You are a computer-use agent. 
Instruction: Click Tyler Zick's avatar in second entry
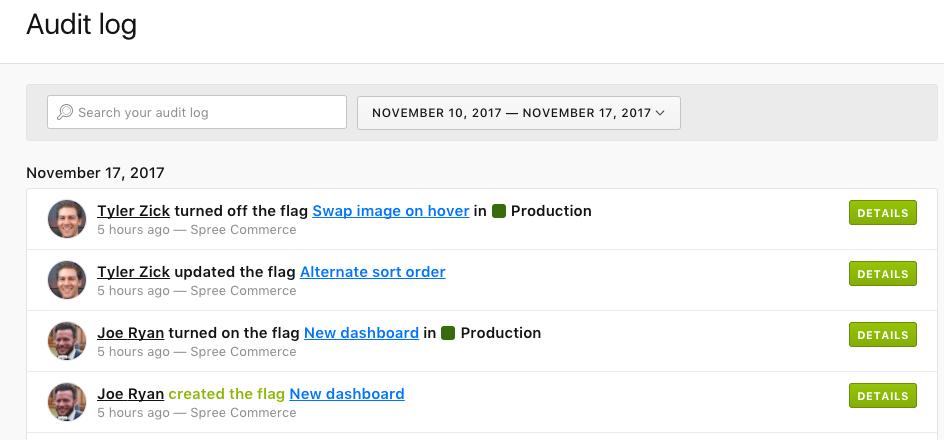[67, 281]
